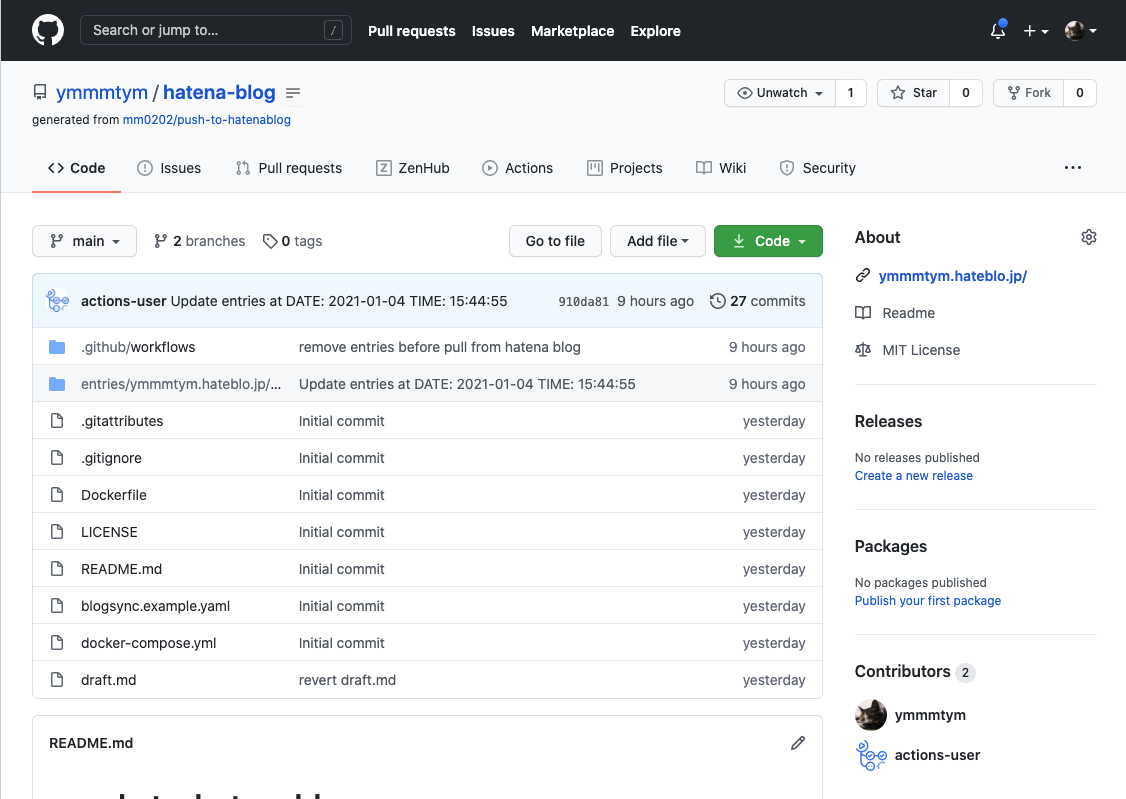Click file icon next to .gitignore
The image size is (1126, 799).
point(57,458)
